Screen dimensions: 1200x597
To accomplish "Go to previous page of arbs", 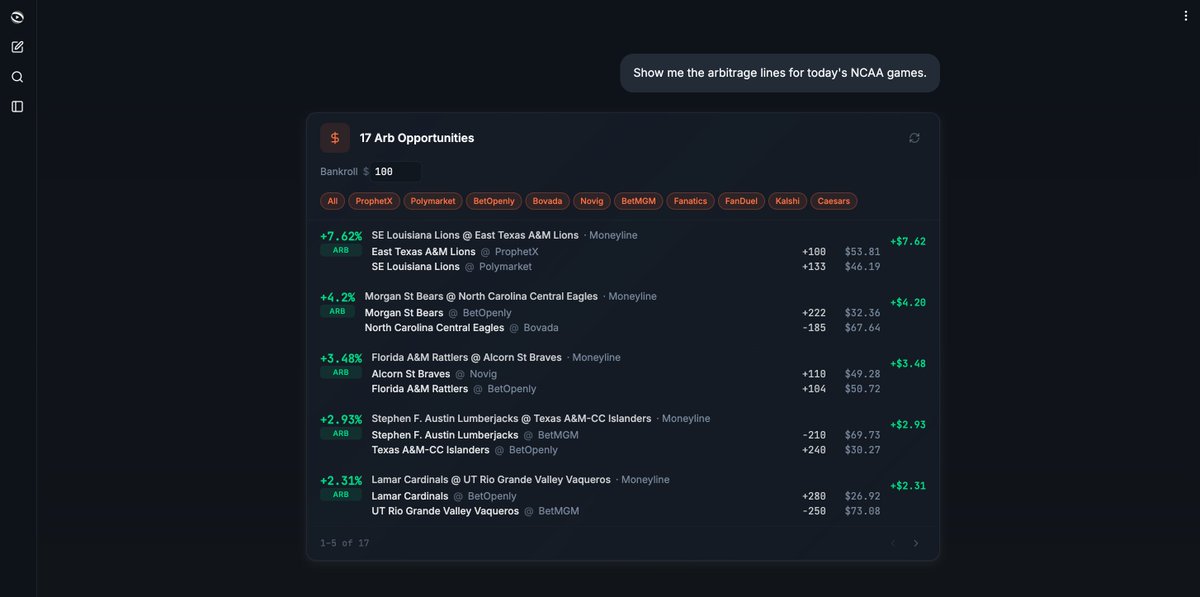I will coord(893,543).
